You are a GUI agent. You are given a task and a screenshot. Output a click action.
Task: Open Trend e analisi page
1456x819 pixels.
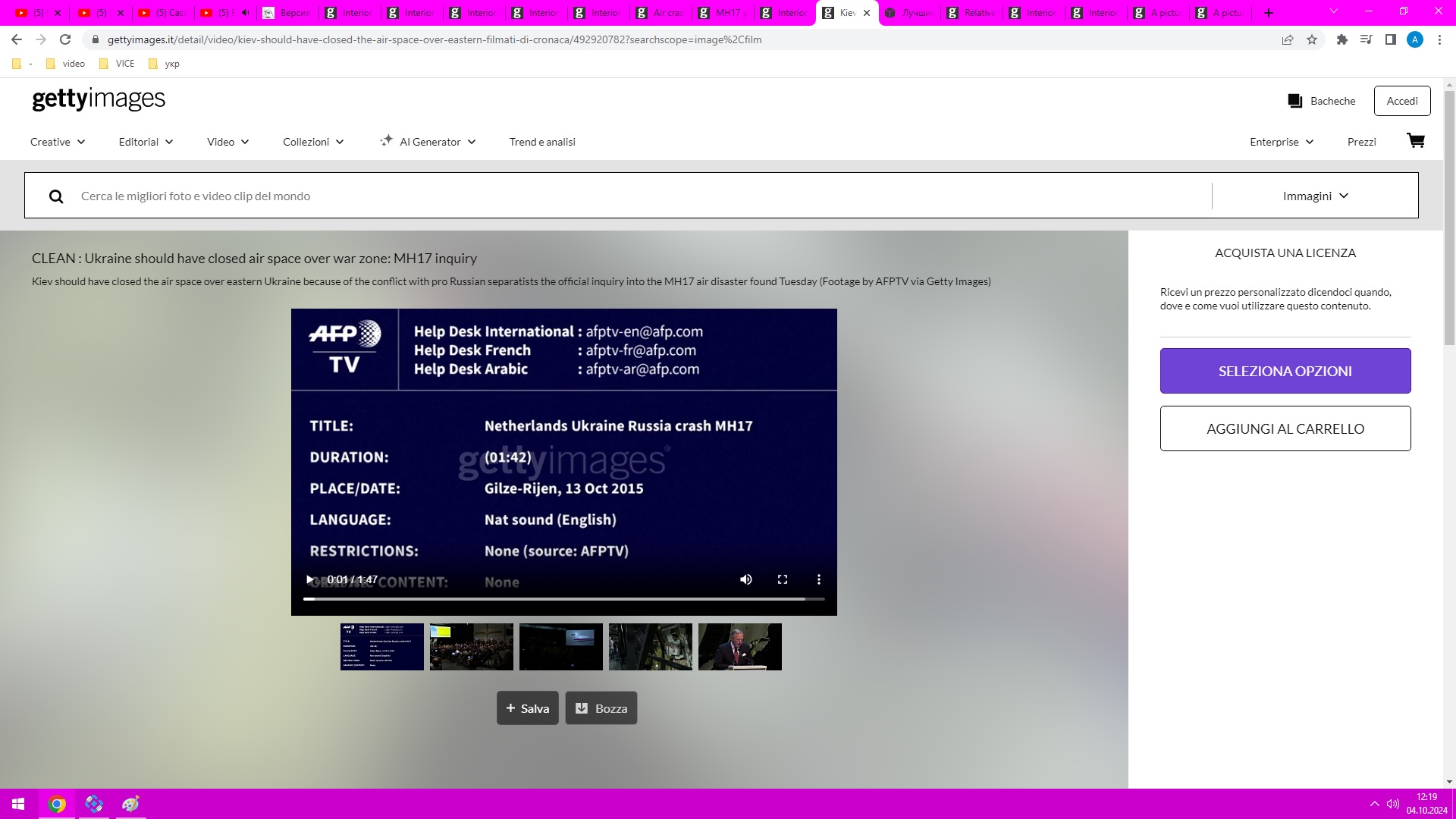542,142
